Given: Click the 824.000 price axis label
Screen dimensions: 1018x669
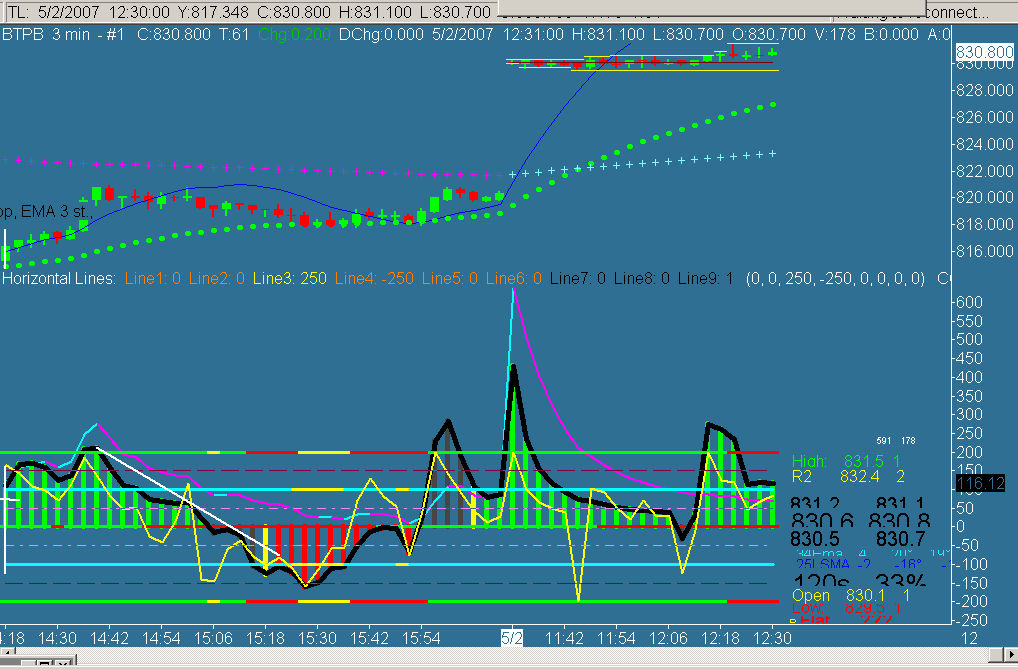Looking at the screenshot, I should pyautogui.click(x=984, y=144).
